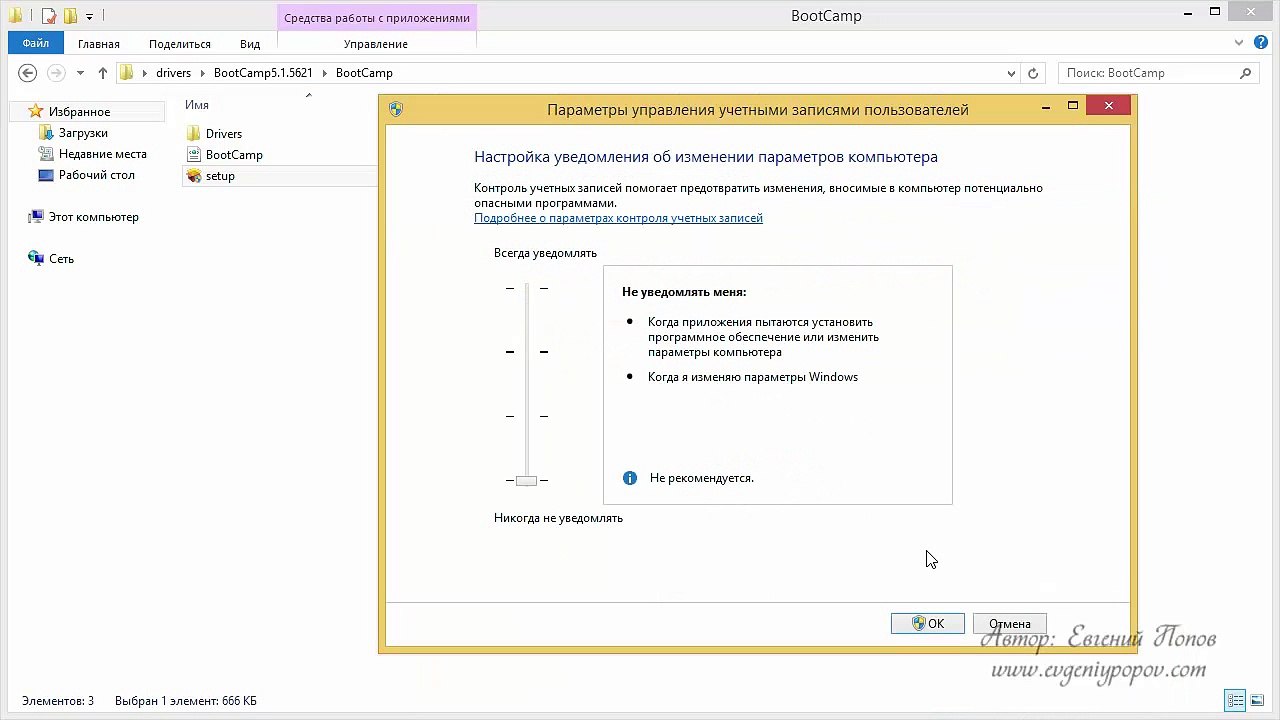Select Этот компьютер in the navigation pane
Image resolution: width=1280 pixels, height=720 pixels.
[x=94, y=217]
